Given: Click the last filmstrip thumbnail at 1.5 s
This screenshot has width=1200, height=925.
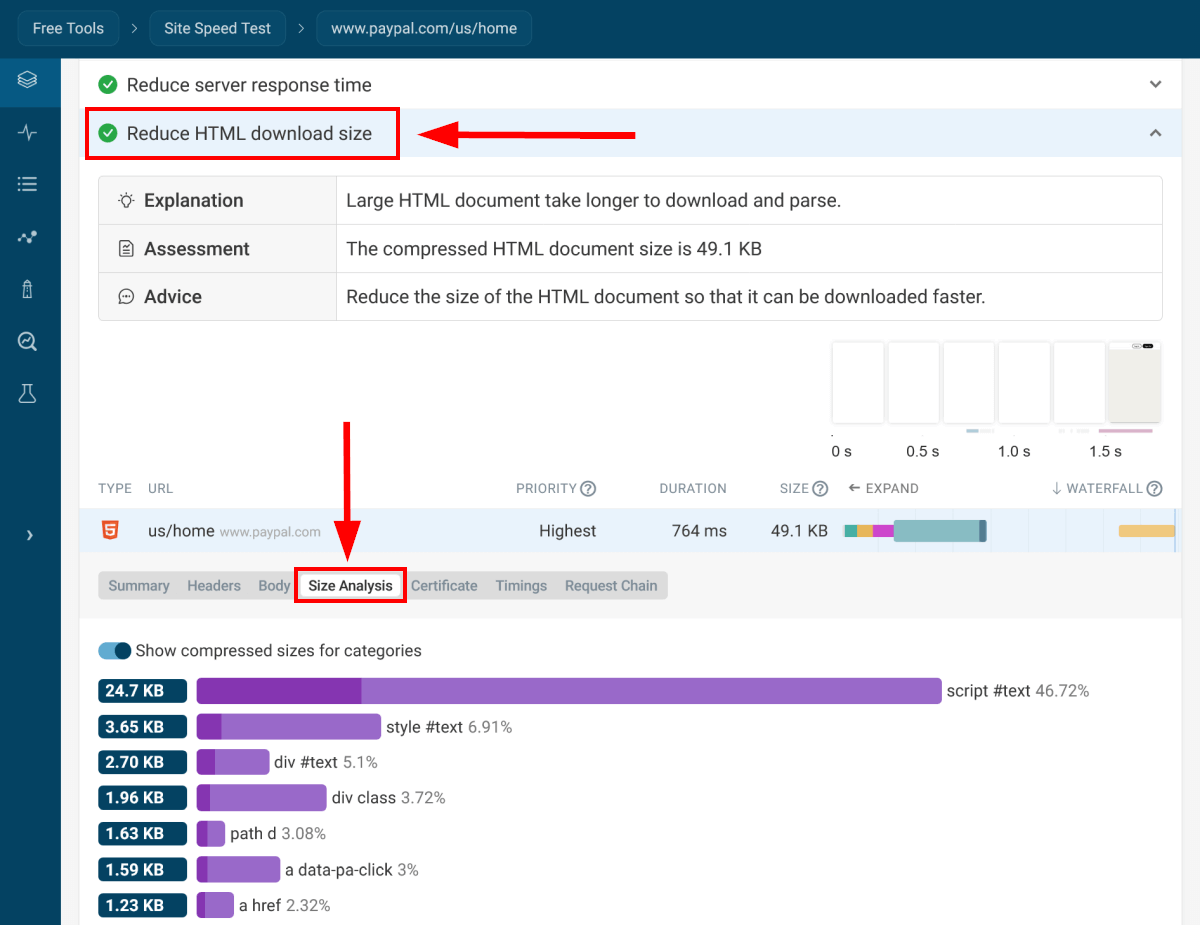Looking at the screenshot, I should tap(1135, 382).
